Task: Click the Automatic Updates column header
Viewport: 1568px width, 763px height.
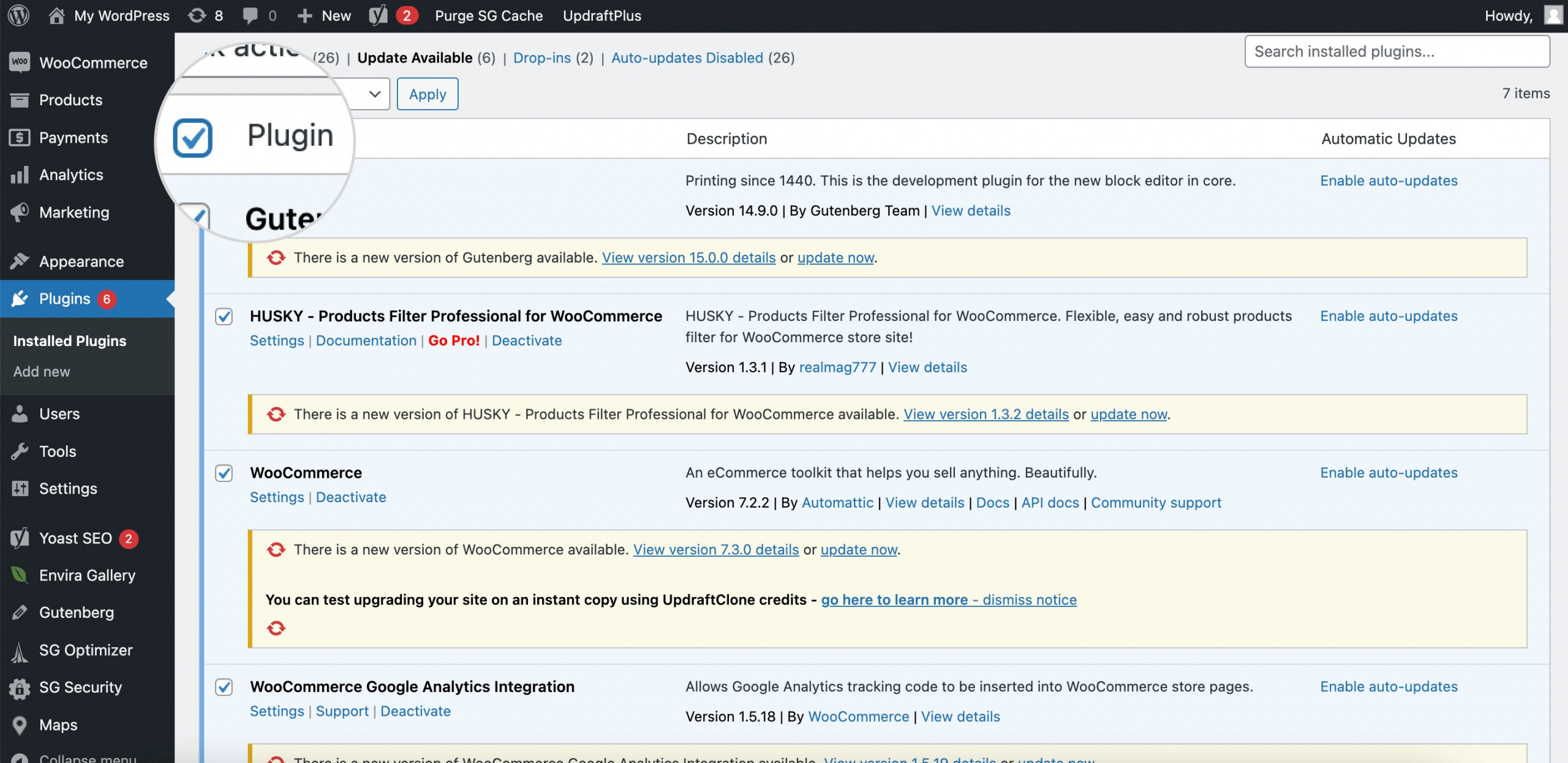Action: tap(1389, 139)
